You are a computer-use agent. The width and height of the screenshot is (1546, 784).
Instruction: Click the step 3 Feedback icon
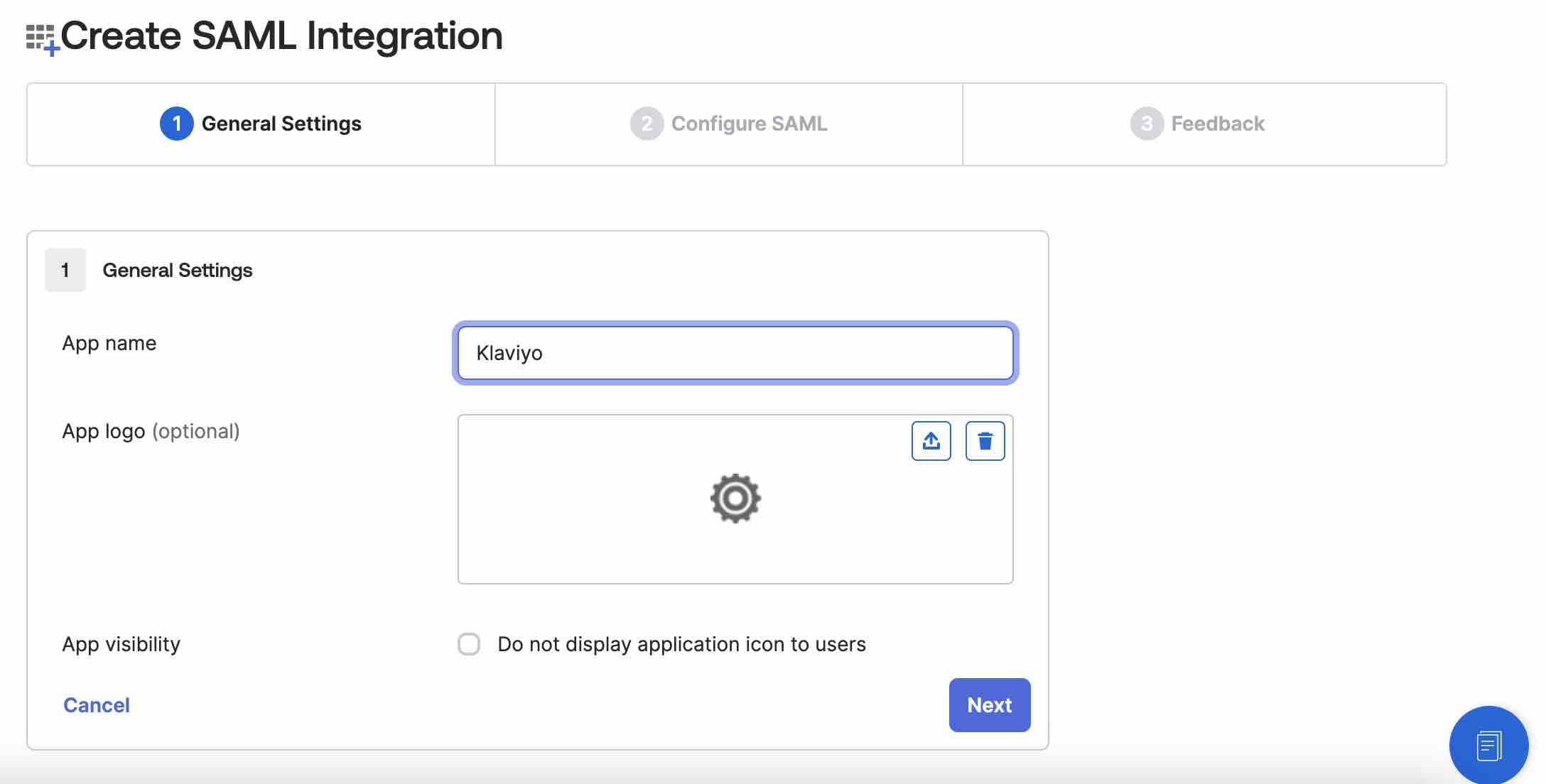click(1147, 123)
